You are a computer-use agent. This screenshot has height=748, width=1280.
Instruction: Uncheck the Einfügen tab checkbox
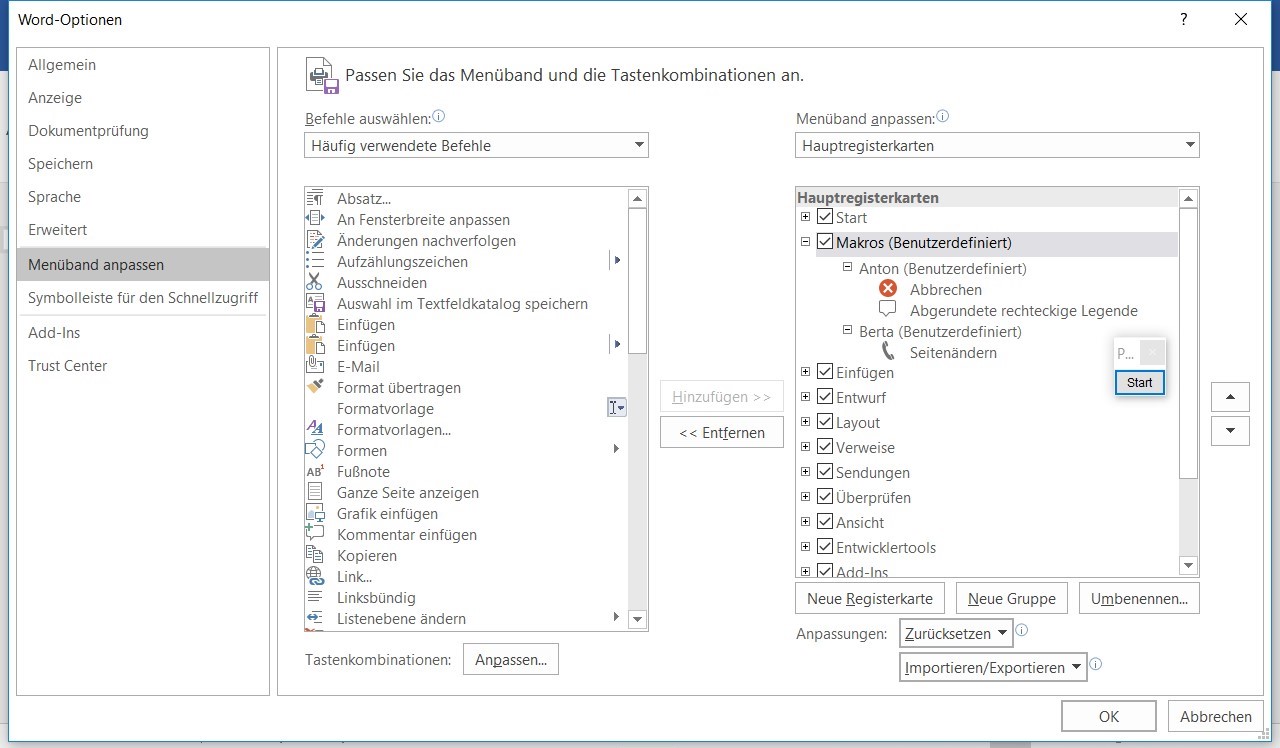pos(825,372)
